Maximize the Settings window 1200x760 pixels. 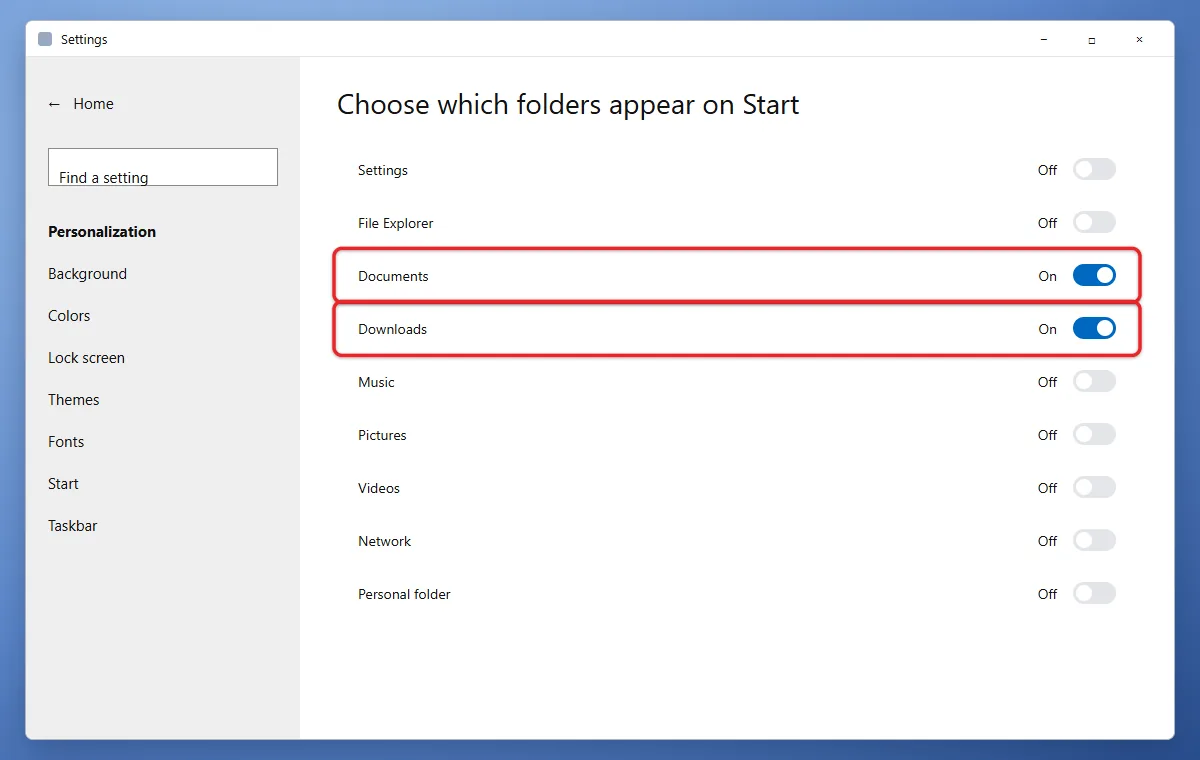point(1092,40)
